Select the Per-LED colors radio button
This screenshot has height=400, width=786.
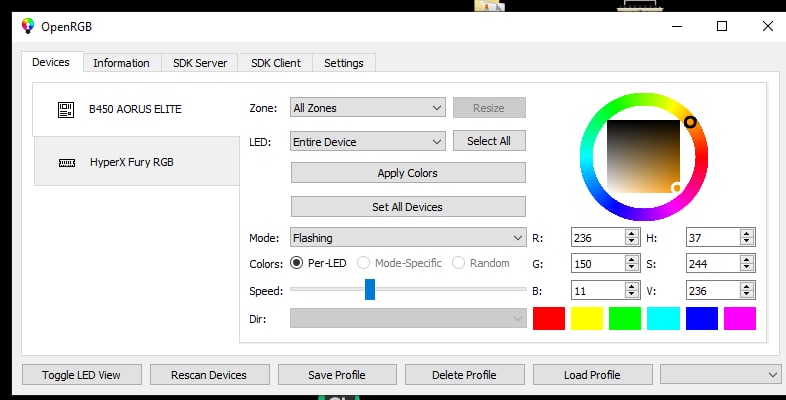click(296, 263)
